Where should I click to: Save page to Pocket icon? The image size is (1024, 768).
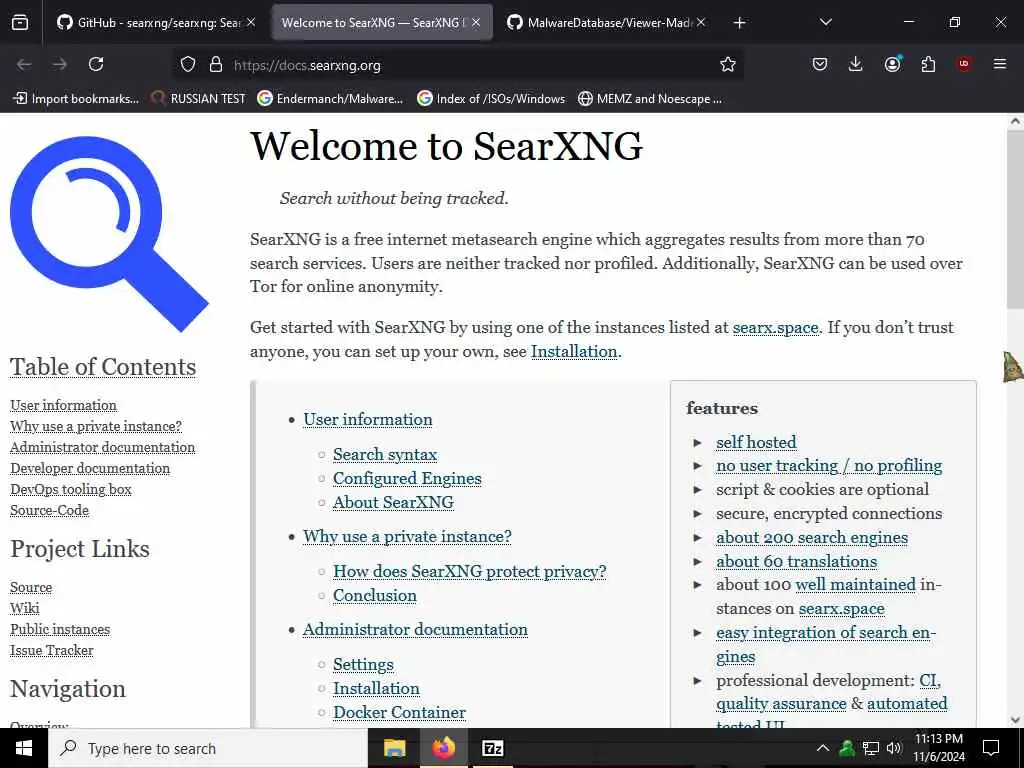click(x=820, y=64)
